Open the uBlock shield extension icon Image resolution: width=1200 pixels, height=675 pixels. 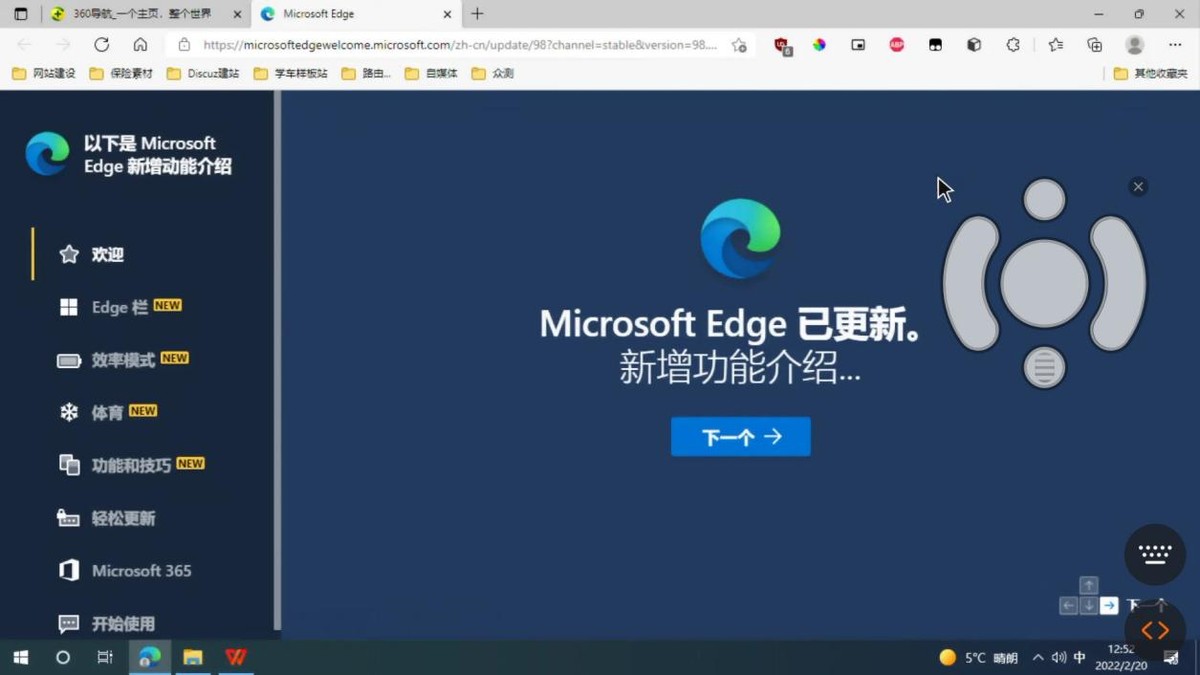click(x=782, y=45)
